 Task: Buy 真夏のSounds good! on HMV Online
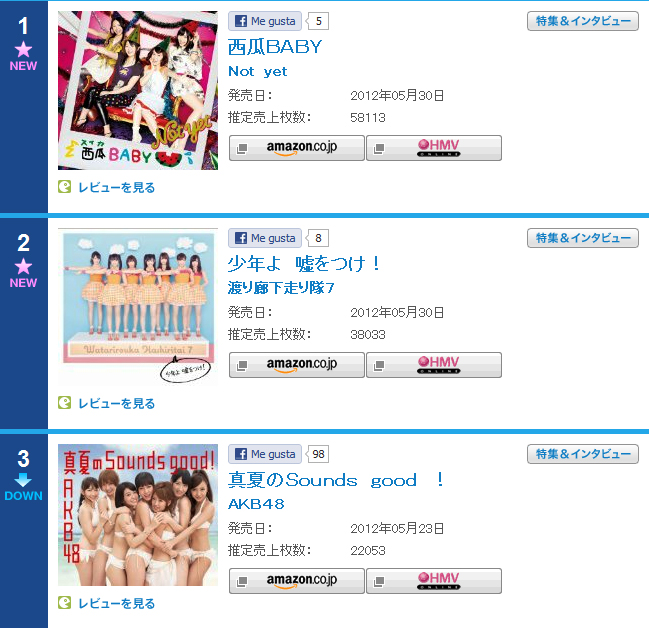434,581
